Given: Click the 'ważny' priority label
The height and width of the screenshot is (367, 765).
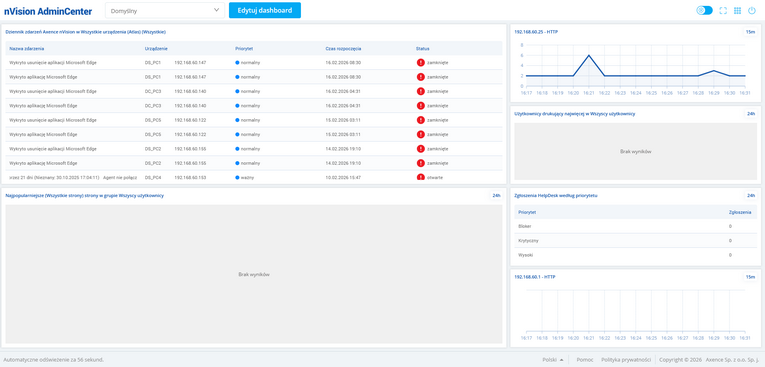Looking at the screenshot, I should coord(247,178).
